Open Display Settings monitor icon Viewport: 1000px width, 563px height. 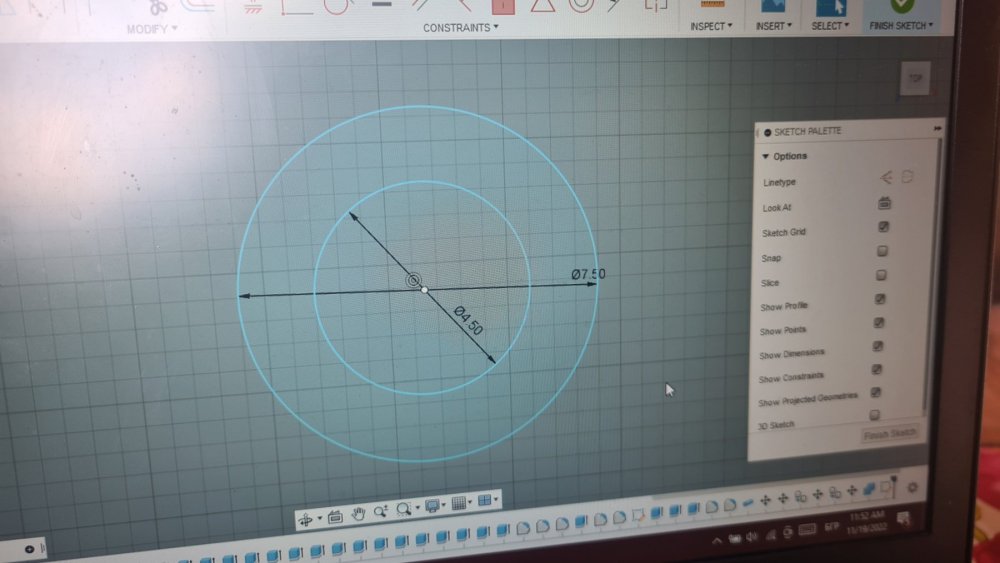pyautogui.click(x=432, y=506)
